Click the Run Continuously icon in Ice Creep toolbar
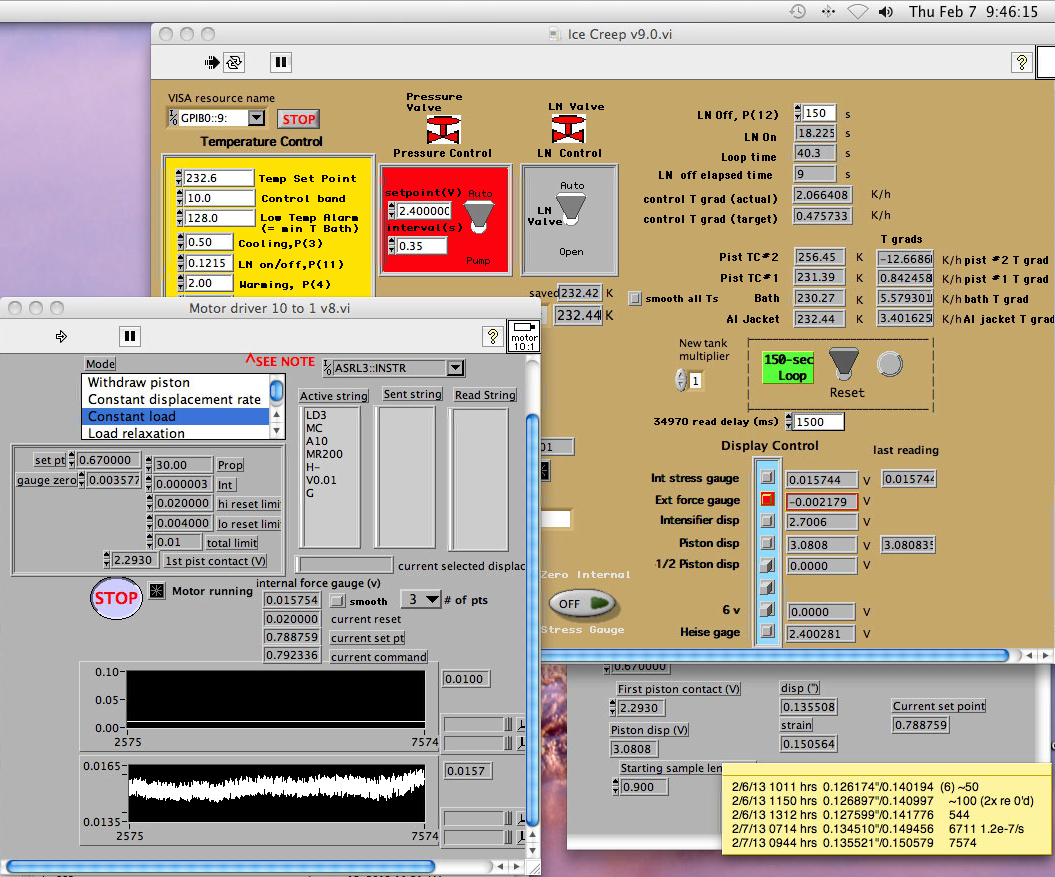The image size is (1055, 877). (234, 62)
